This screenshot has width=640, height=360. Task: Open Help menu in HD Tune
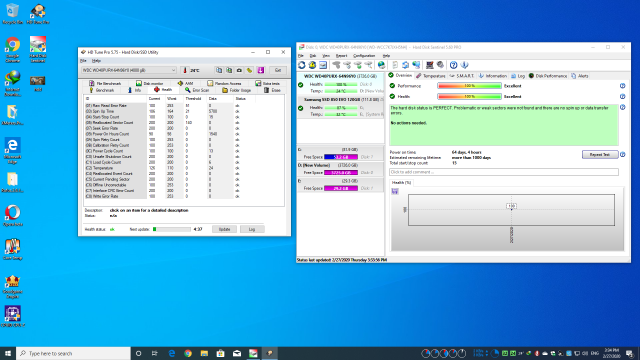click(x=96, y=61)
